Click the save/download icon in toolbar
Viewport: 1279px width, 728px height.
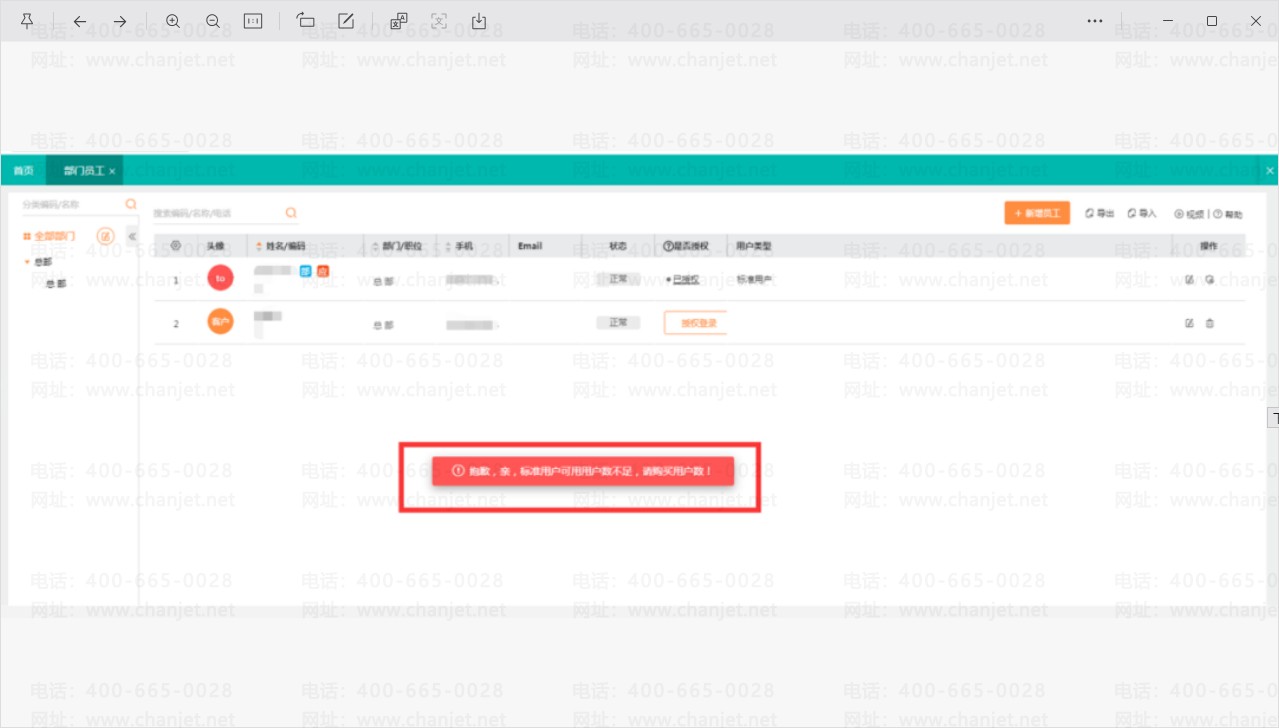click(478, 21)
